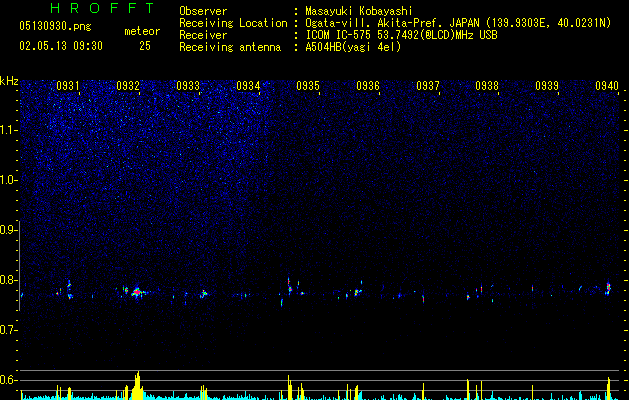This screenshot has width=629, height=400.
Task: Click the bright meteor echo near 0932
Action: click(137, 292)
